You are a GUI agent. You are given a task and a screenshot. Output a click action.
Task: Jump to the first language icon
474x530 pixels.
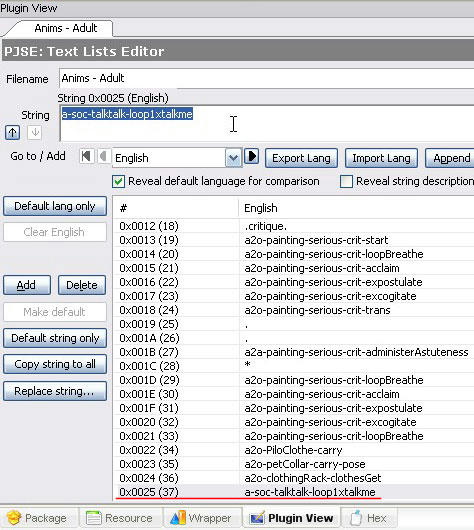coord(87,156)
